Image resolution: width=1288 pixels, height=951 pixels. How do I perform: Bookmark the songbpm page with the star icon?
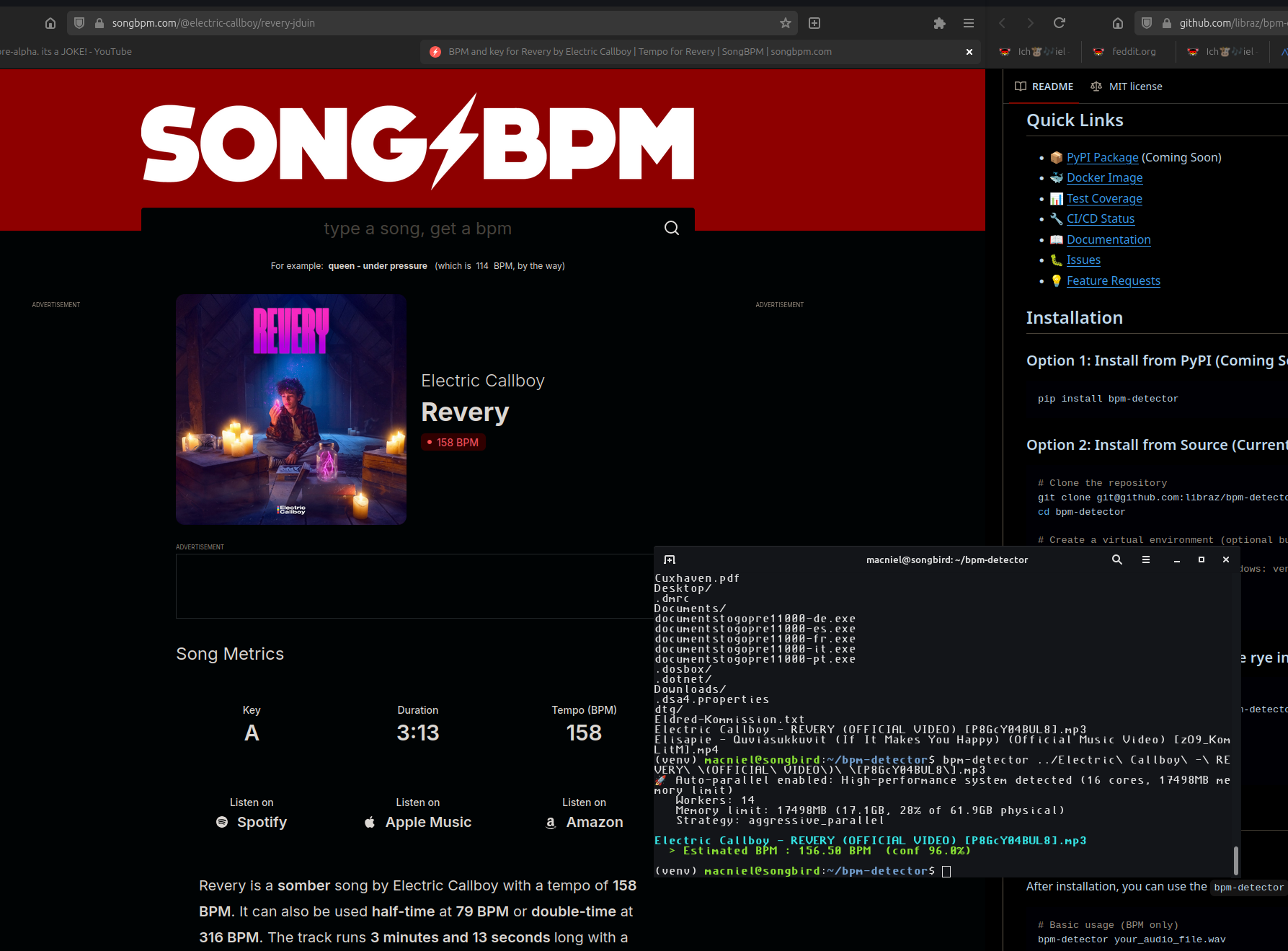[786, 23]
